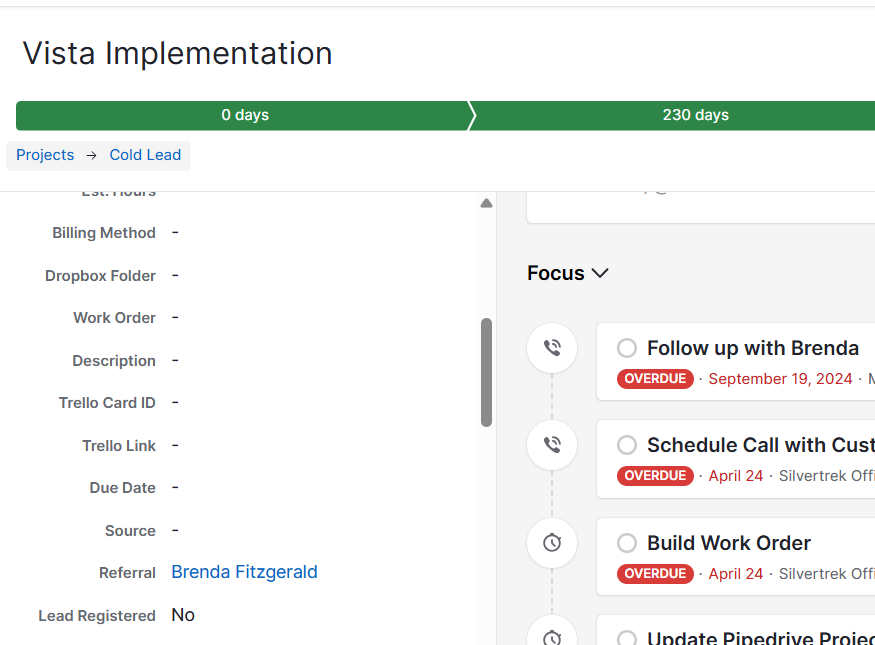
Task: Open the Follow up with Brenda task
Action: click(x=753, y=348)
